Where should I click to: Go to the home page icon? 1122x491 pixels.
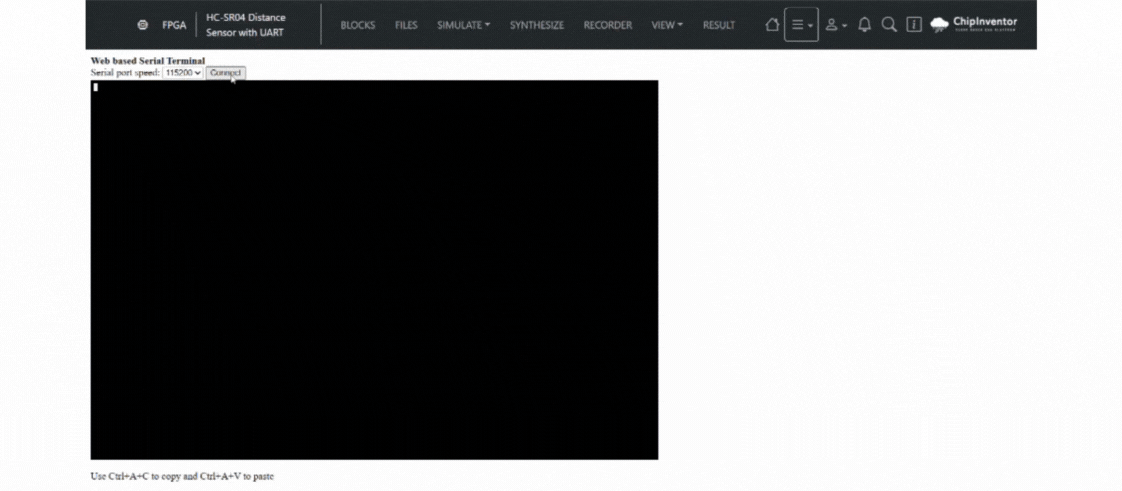click(x=771, y=25)
